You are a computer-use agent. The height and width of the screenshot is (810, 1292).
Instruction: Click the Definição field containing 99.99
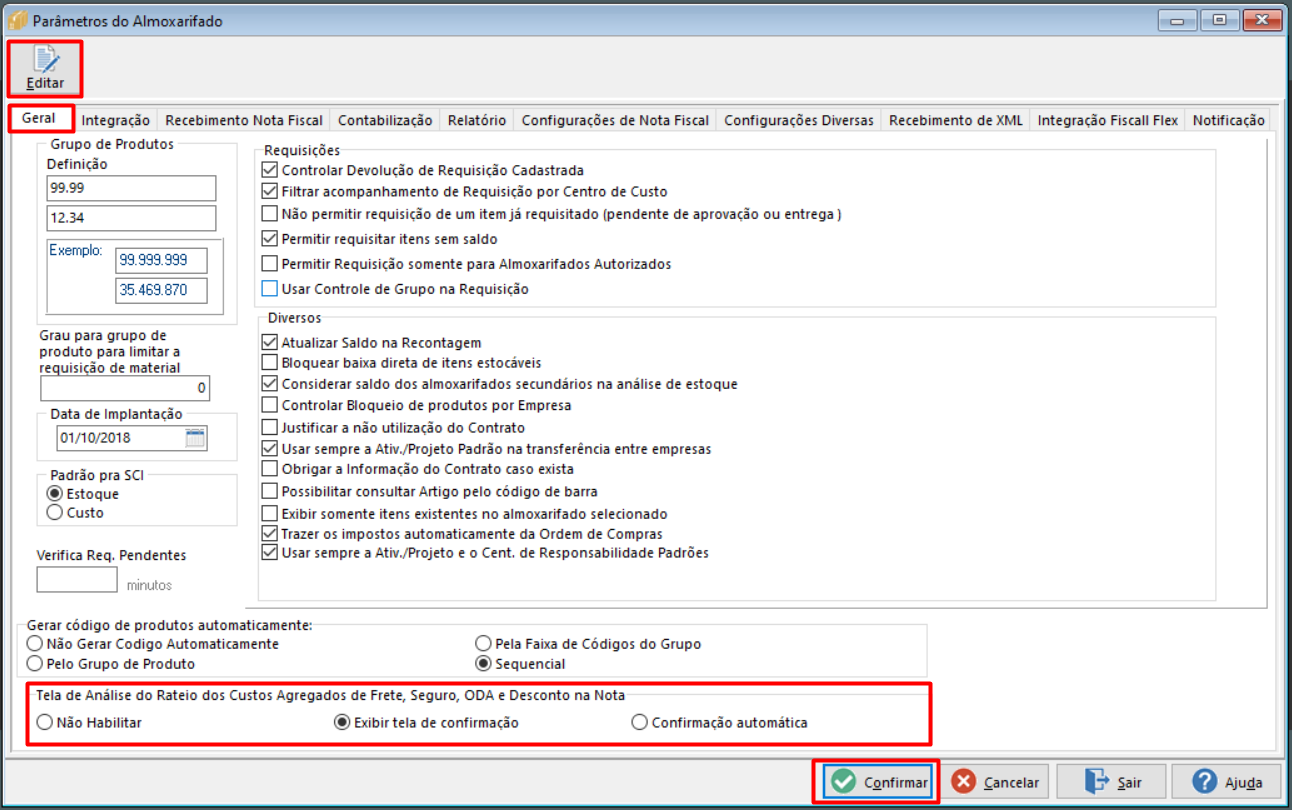(131, 188)
